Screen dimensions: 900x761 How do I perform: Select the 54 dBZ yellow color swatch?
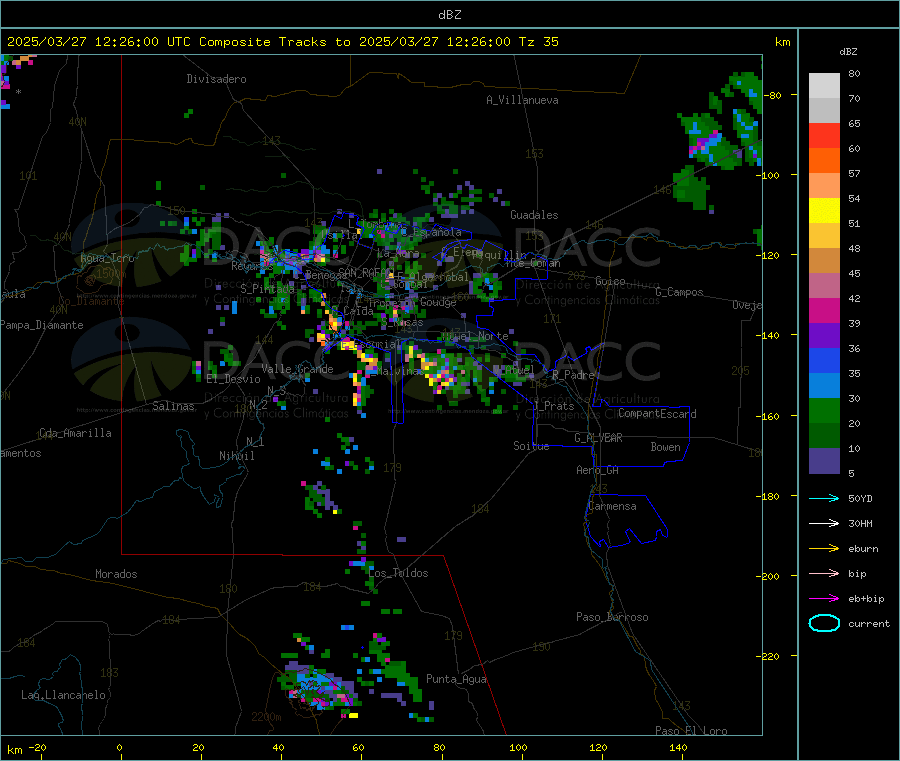824,211
